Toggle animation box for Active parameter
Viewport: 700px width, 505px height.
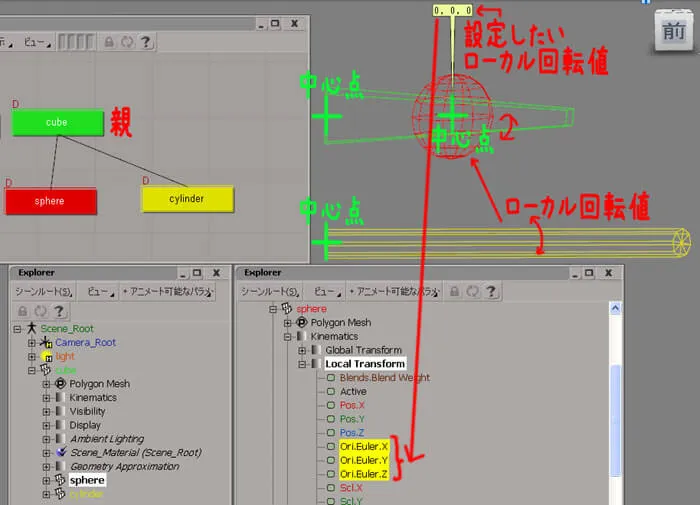tap(331, 392)
